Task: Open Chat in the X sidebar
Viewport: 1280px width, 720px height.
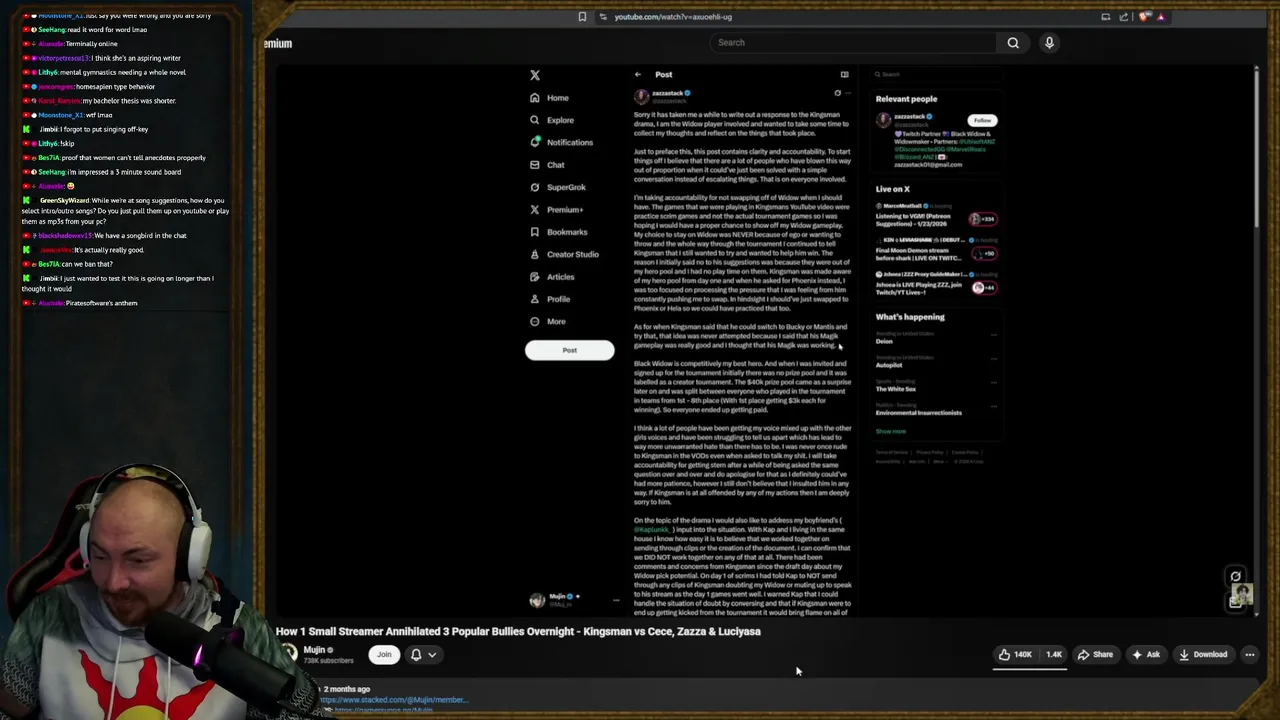Action: [547, 165]
